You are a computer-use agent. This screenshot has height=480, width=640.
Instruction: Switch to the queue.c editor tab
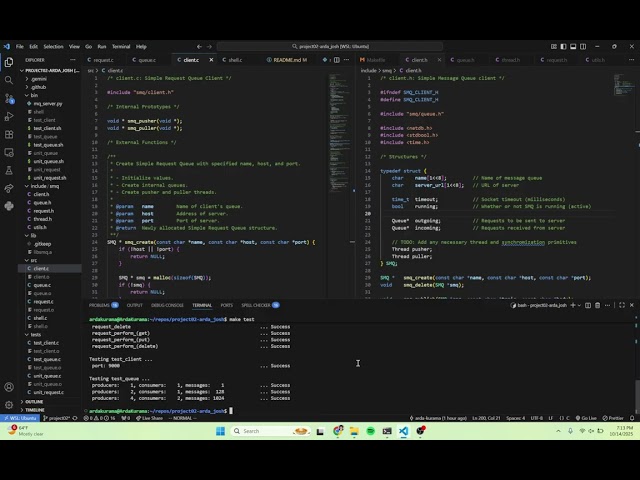coord(147,60)
